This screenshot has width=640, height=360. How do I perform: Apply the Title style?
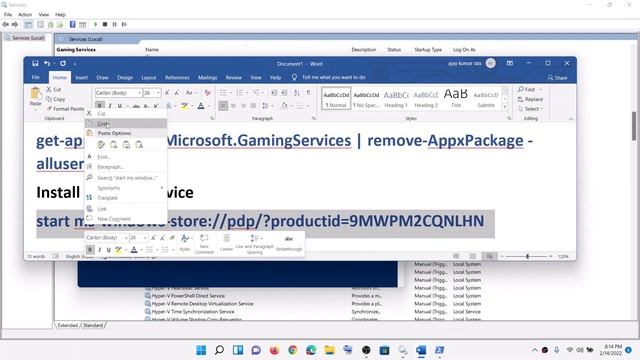tap(456, 98)
